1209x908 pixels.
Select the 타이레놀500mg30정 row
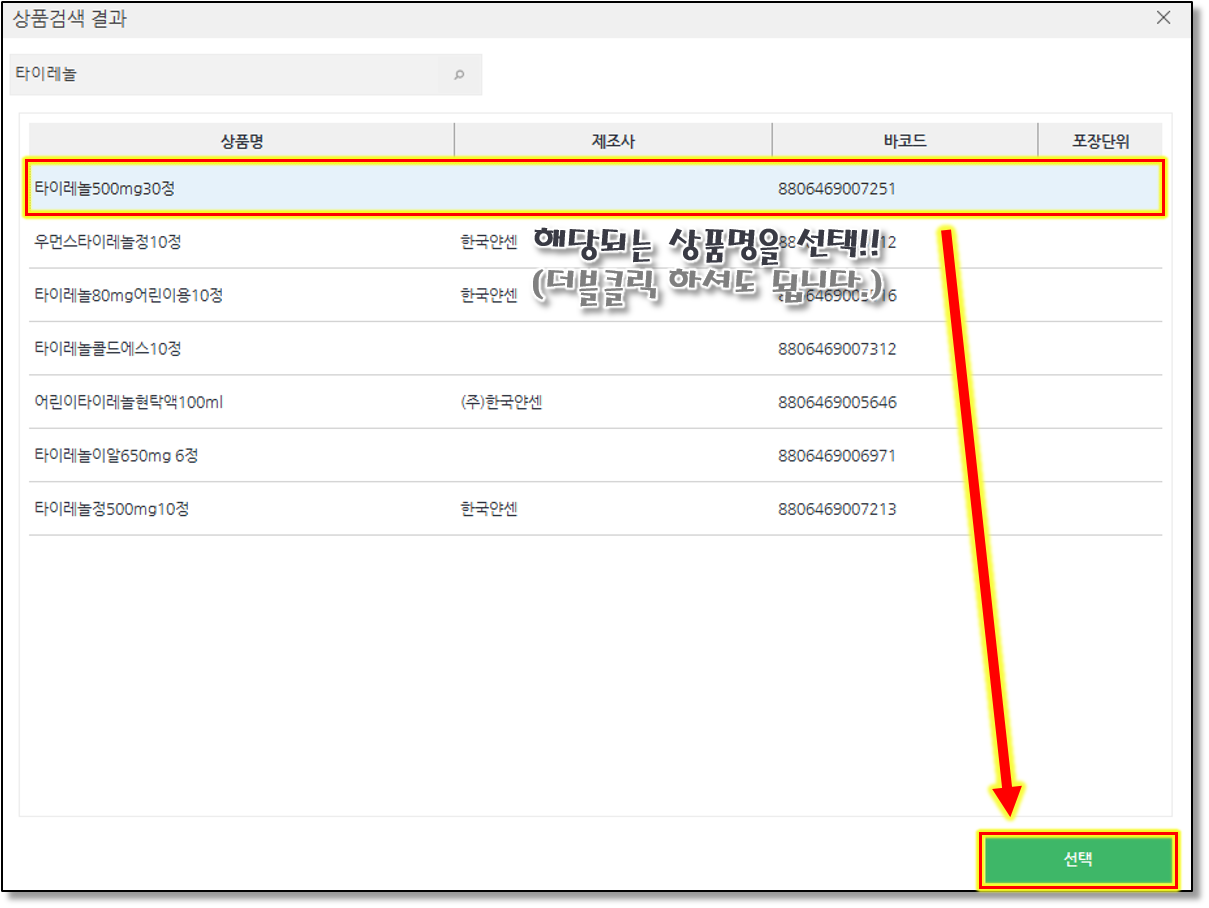click(105, 188)
